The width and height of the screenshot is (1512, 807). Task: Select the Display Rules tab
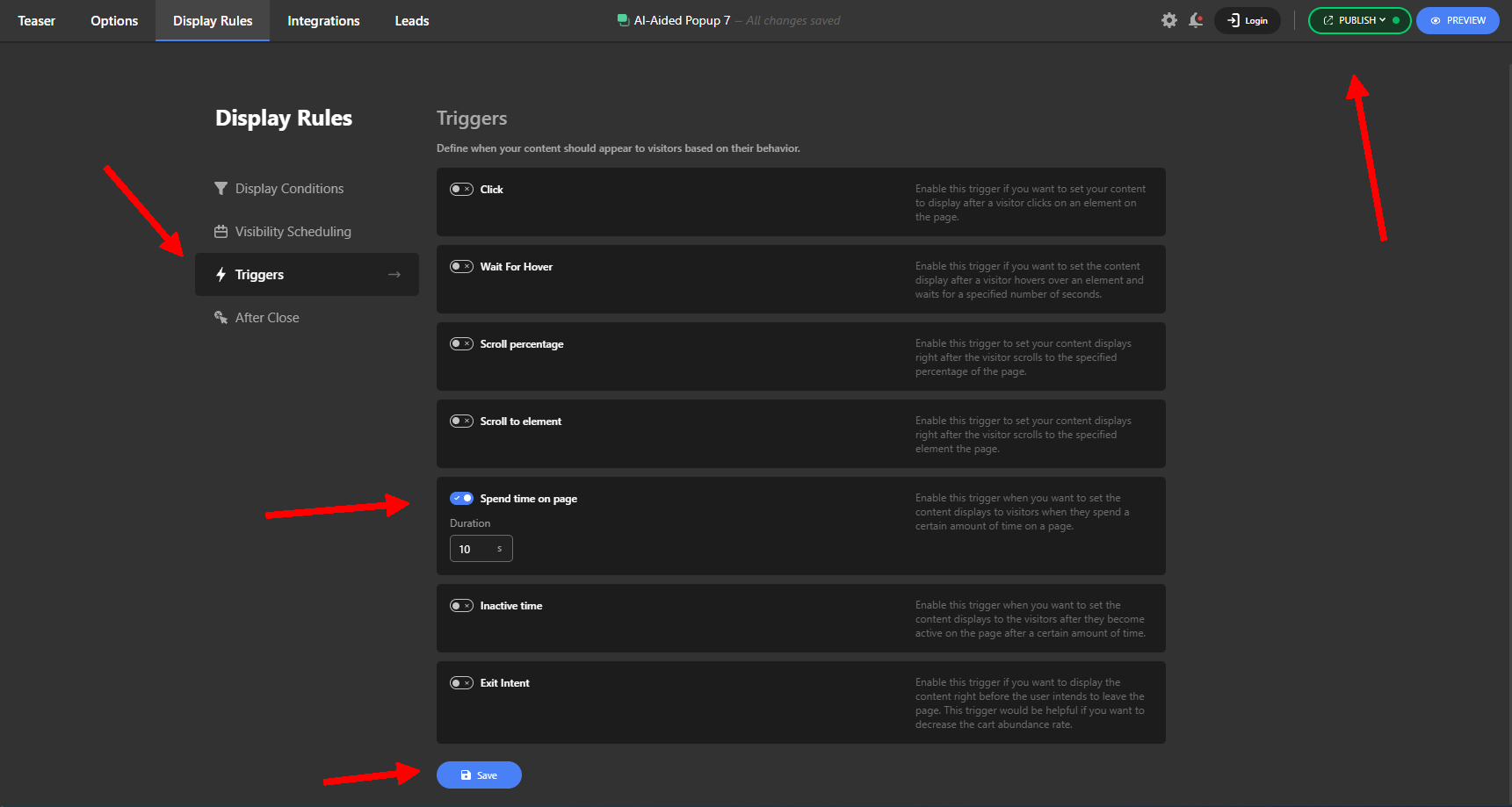(213, 21)
